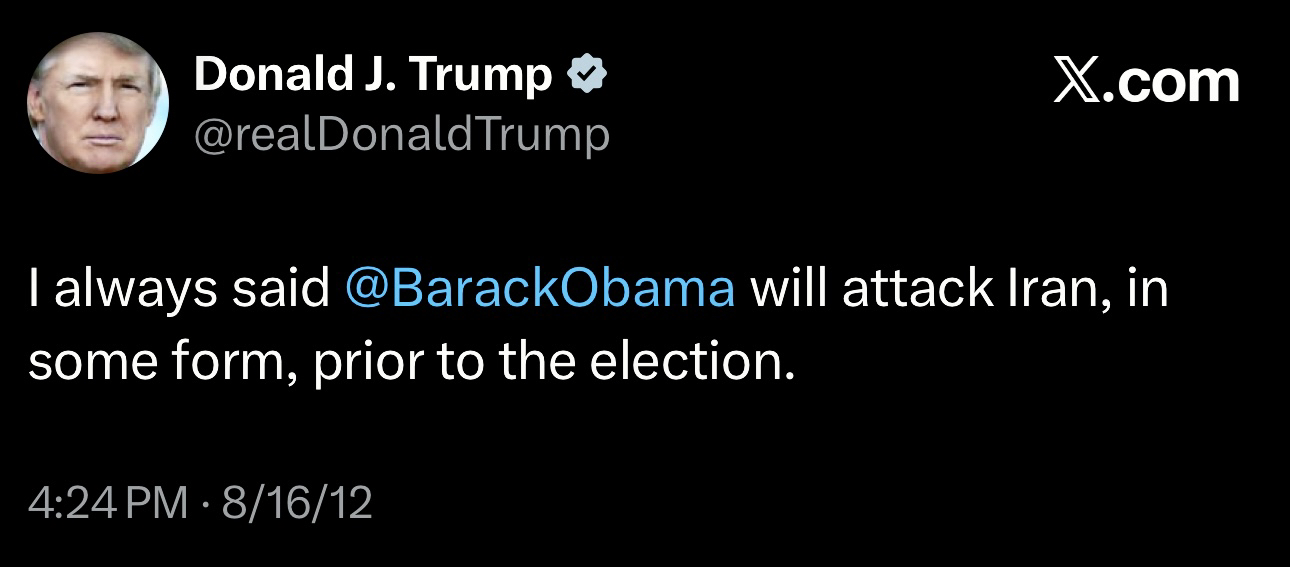1290x567 pixels.
Task: Click the word "Donald" in the display name
Action: [262, 75]
